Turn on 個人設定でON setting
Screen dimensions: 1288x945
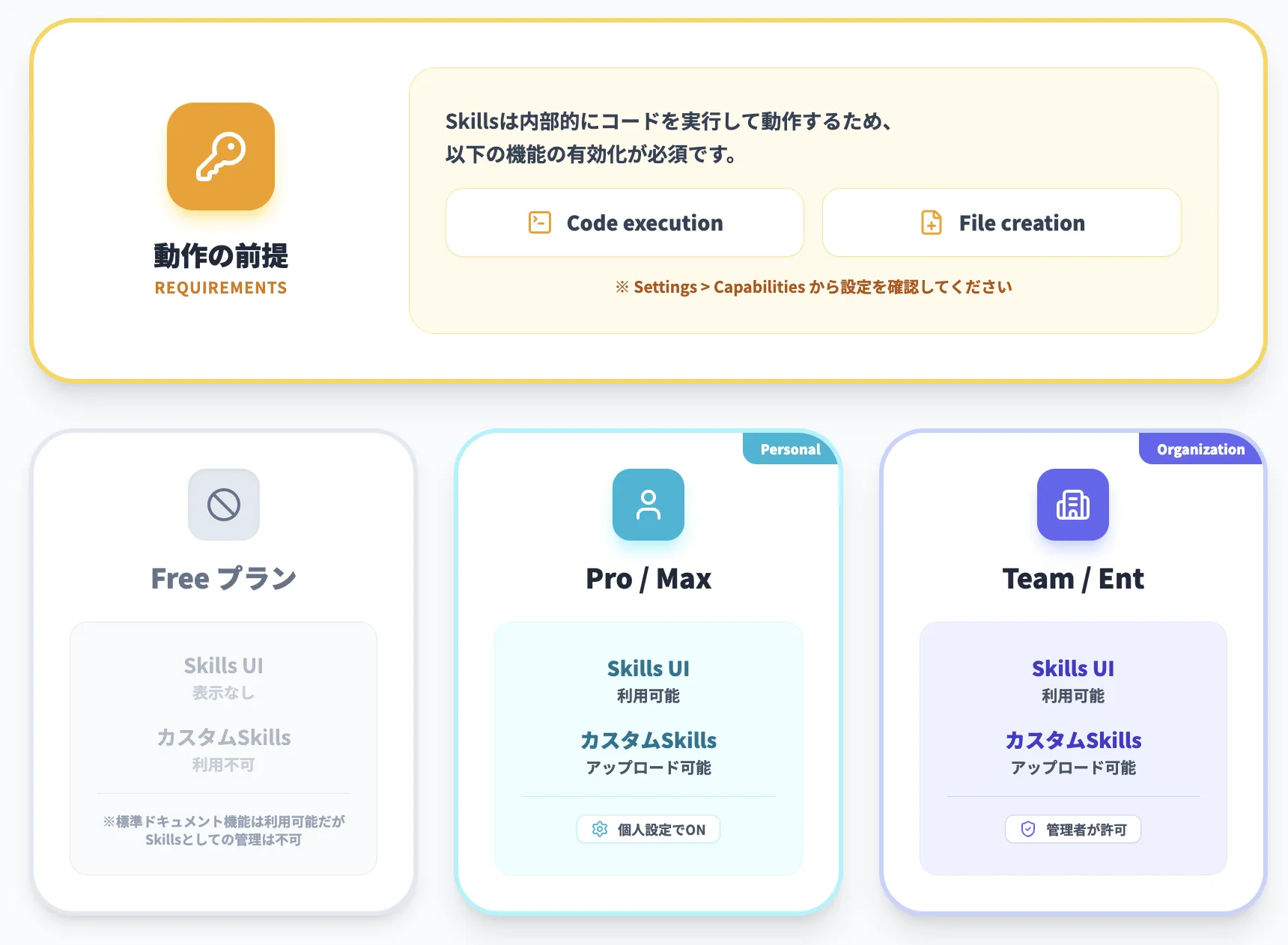[x=648, y=829]
